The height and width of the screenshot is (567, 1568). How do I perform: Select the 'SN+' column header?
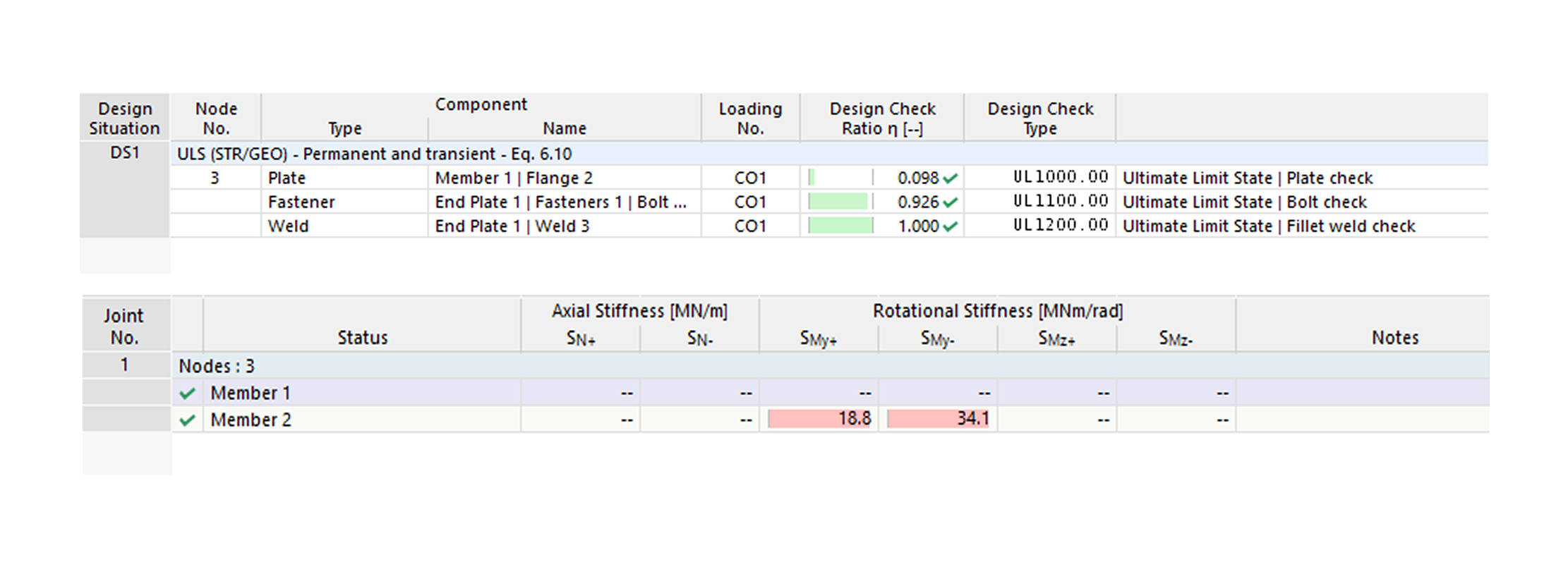coord(581,339)
